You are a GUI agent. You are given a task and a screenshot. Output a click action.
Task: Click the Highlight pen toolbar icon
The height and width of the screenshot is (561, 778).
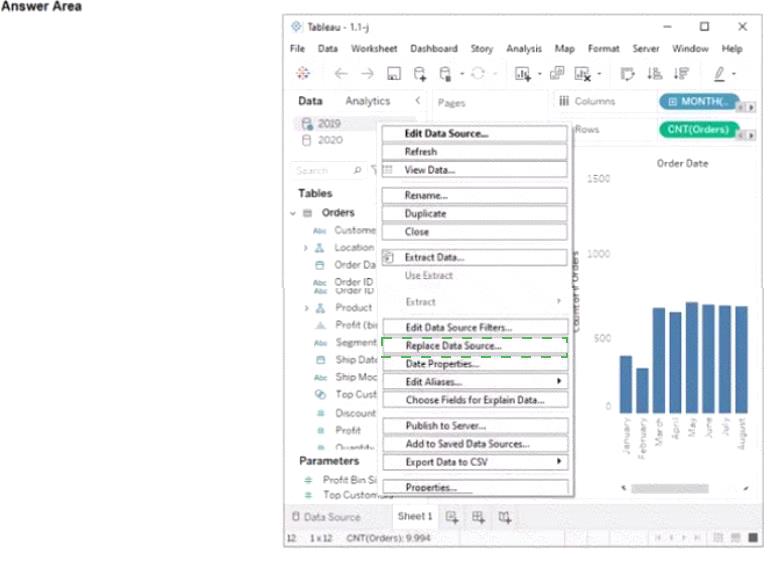coord(719,74)
